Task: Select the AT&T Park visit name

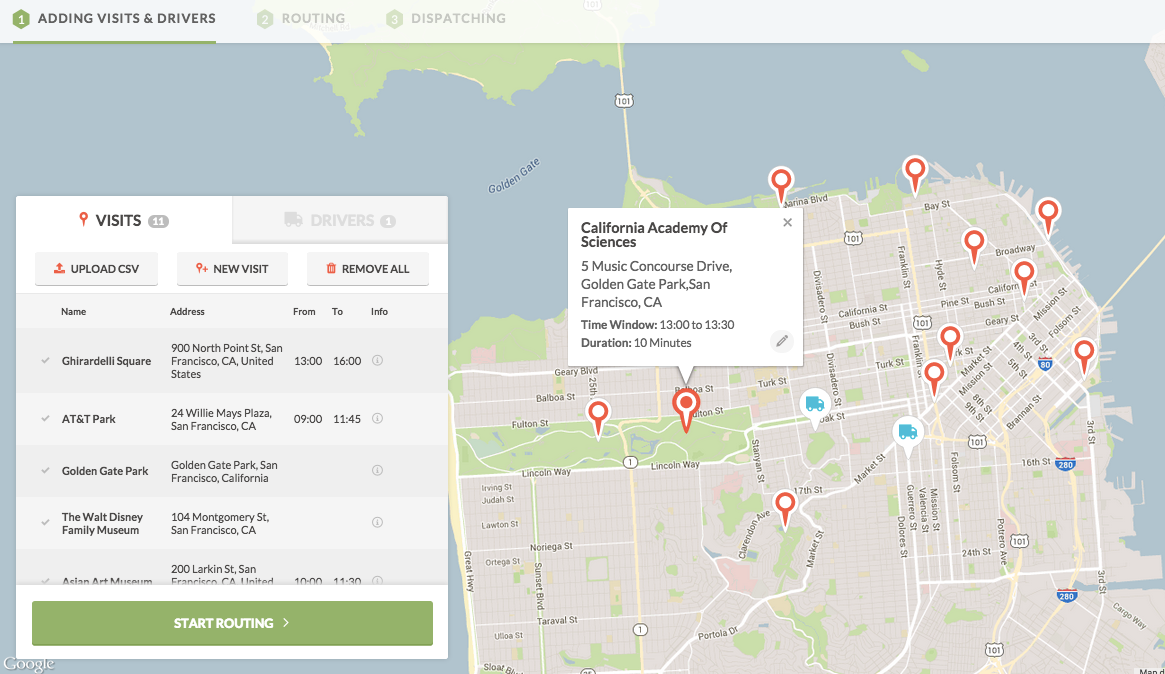Action: [88, 419]
